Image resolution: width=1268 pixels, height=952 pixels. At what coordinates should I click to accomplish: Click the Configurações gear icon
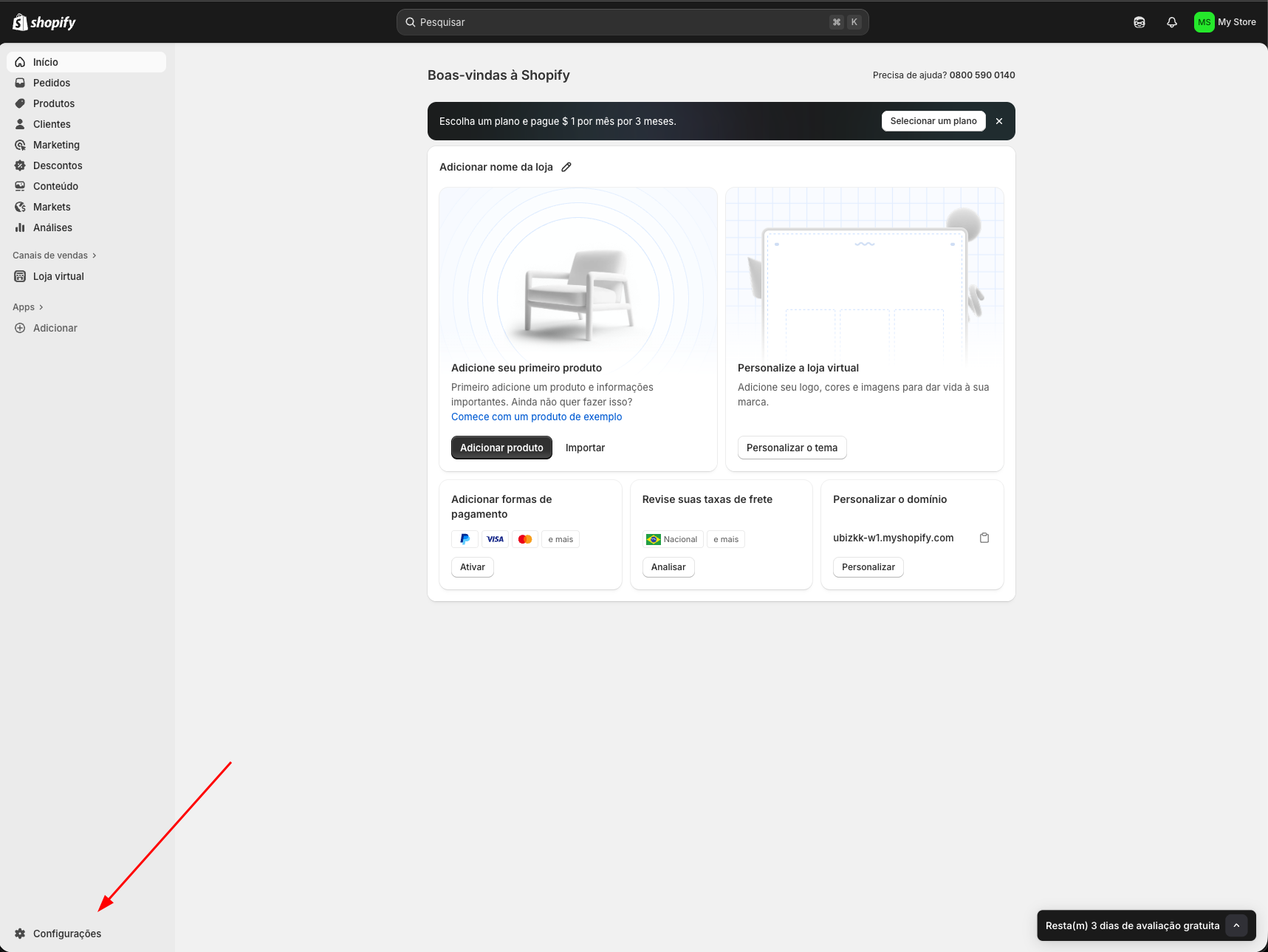coord(20,934)
